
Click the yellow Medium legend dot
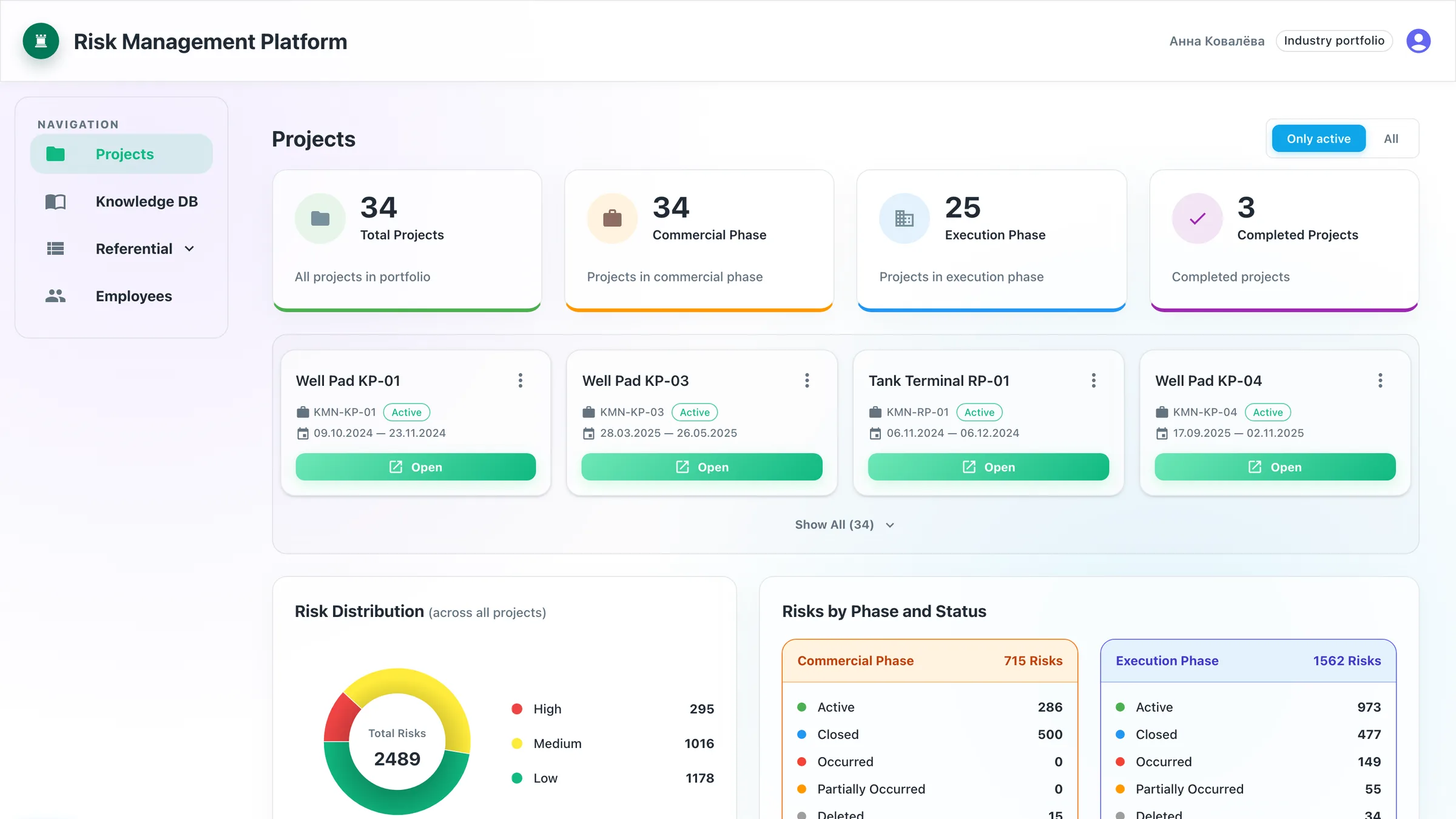517,744
